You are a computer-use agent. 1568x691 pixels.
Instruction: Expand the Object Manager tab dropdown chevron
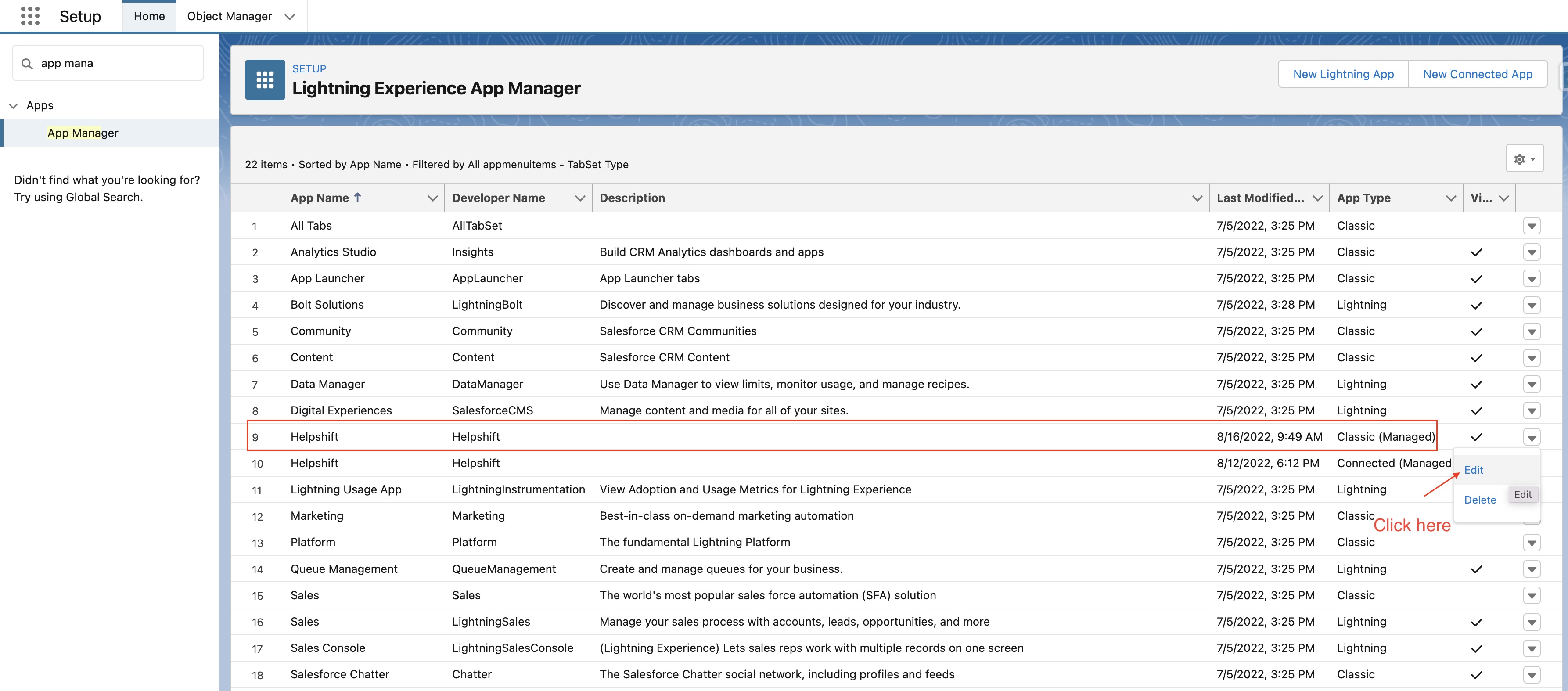[290, 16]
